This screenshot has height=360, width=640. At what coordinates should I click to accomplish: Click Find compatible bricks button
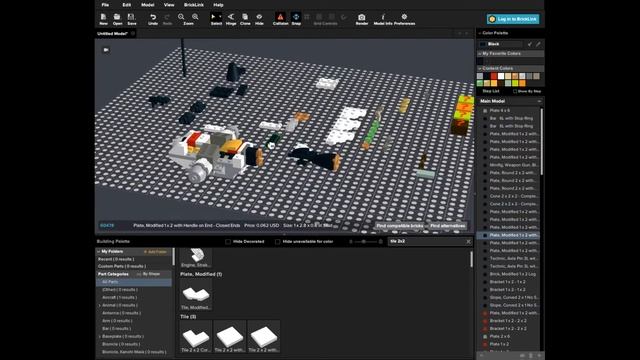click(x=400, y=226)
